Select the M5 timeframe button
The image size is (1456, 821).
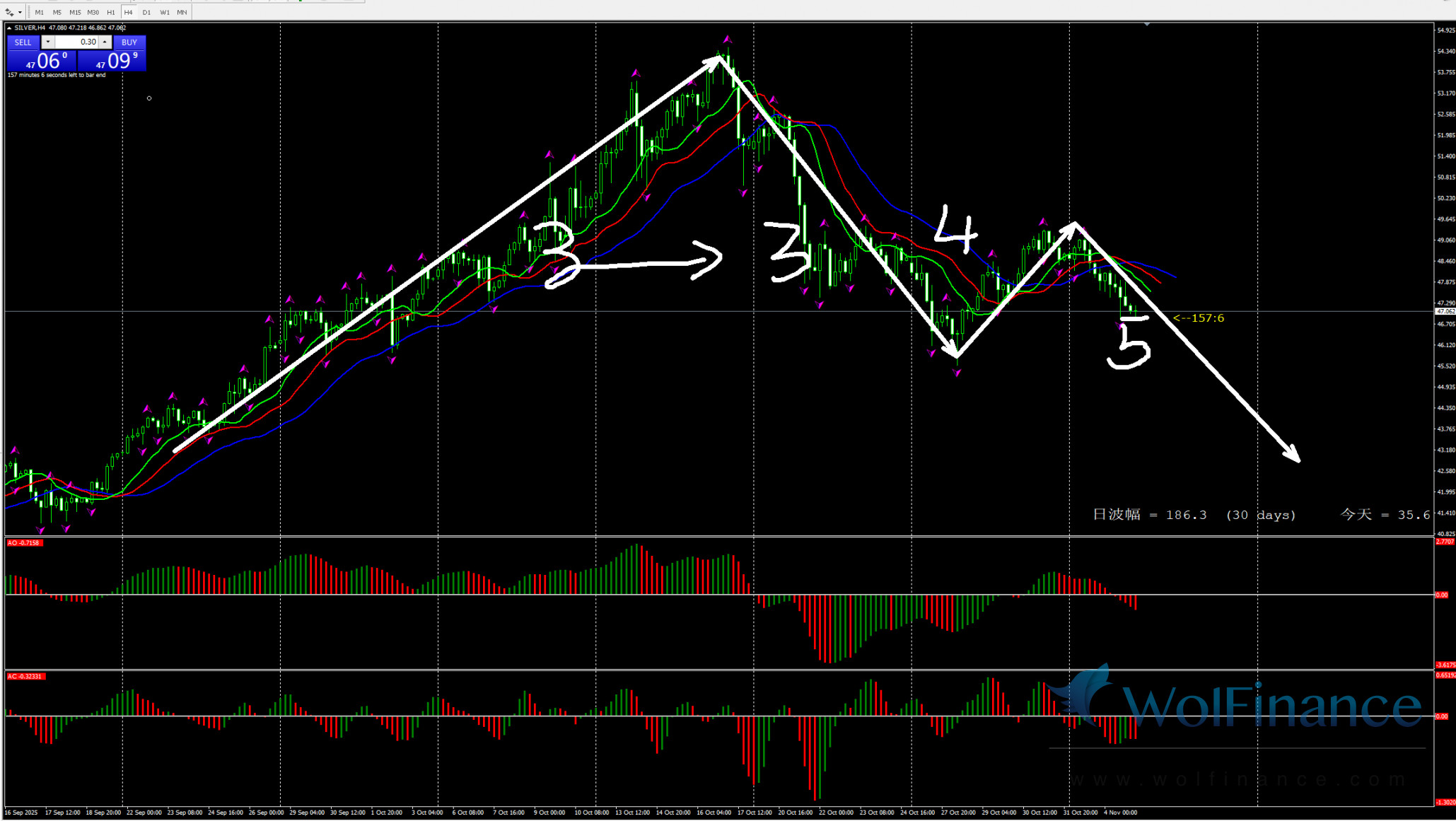click(x=57, y=12)
